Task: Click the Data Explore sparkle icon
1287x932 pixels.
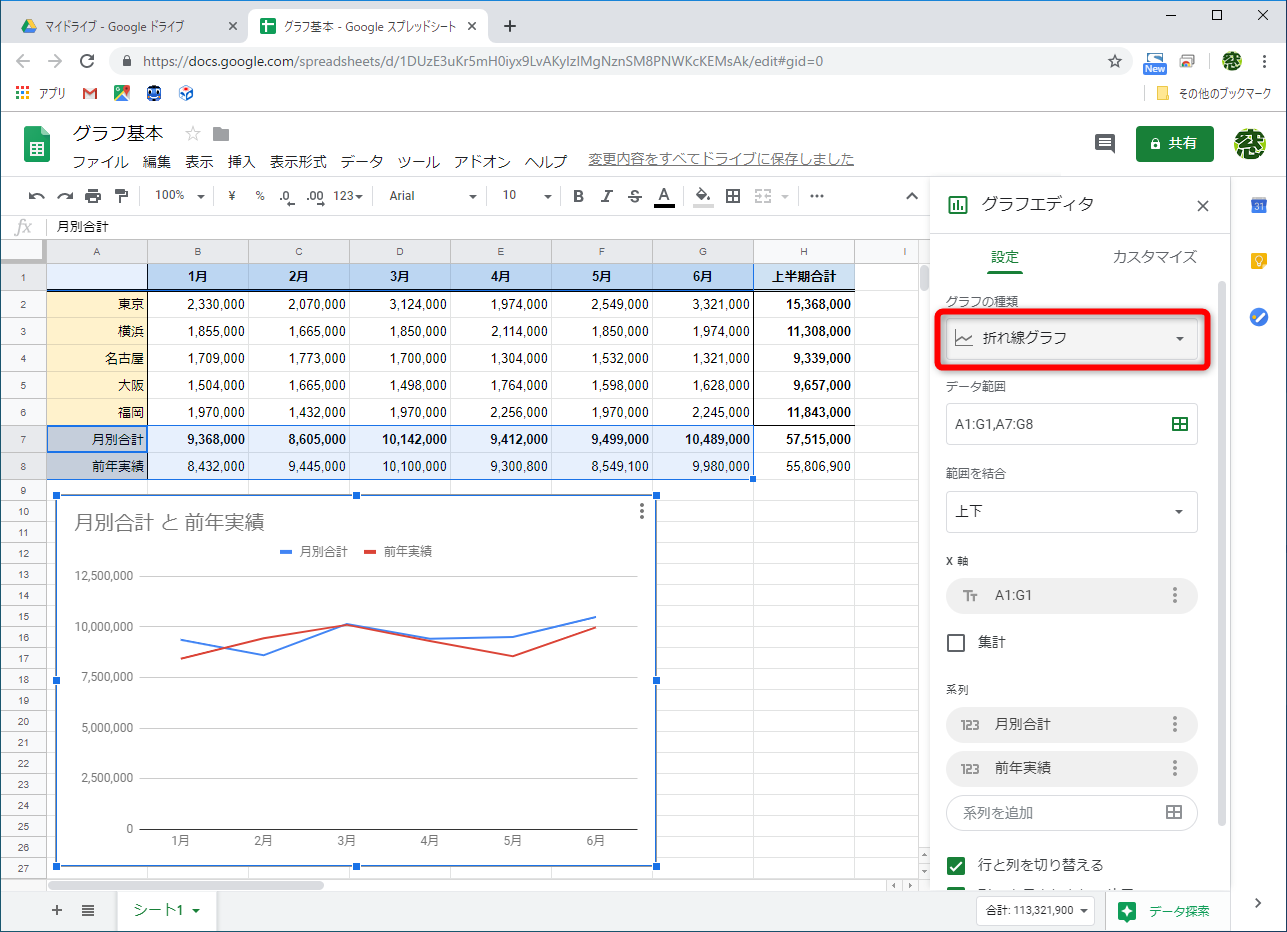Action: pos(1128,911)
